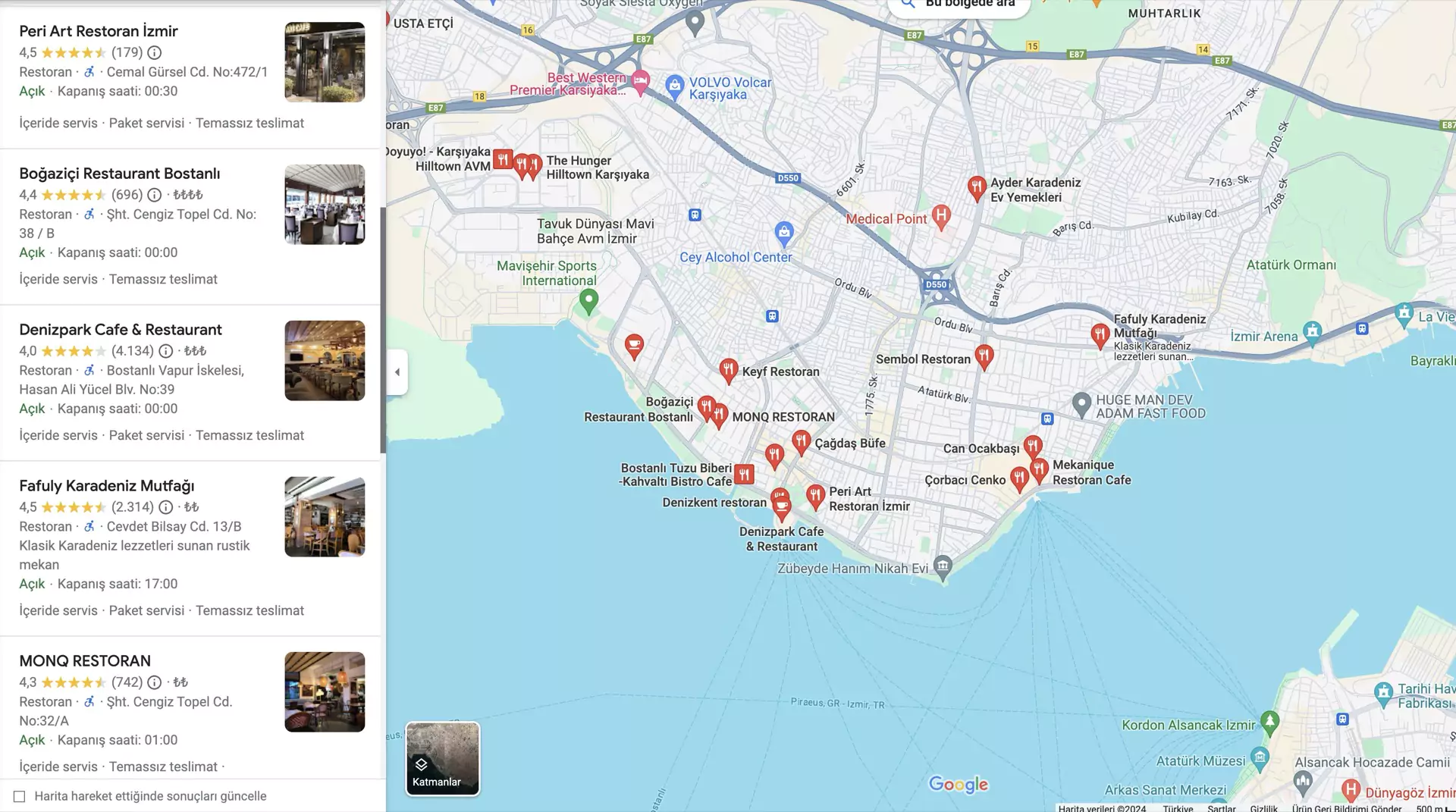
Task: Select the Sembol Restoran map pin
Action: click(984, 356)
